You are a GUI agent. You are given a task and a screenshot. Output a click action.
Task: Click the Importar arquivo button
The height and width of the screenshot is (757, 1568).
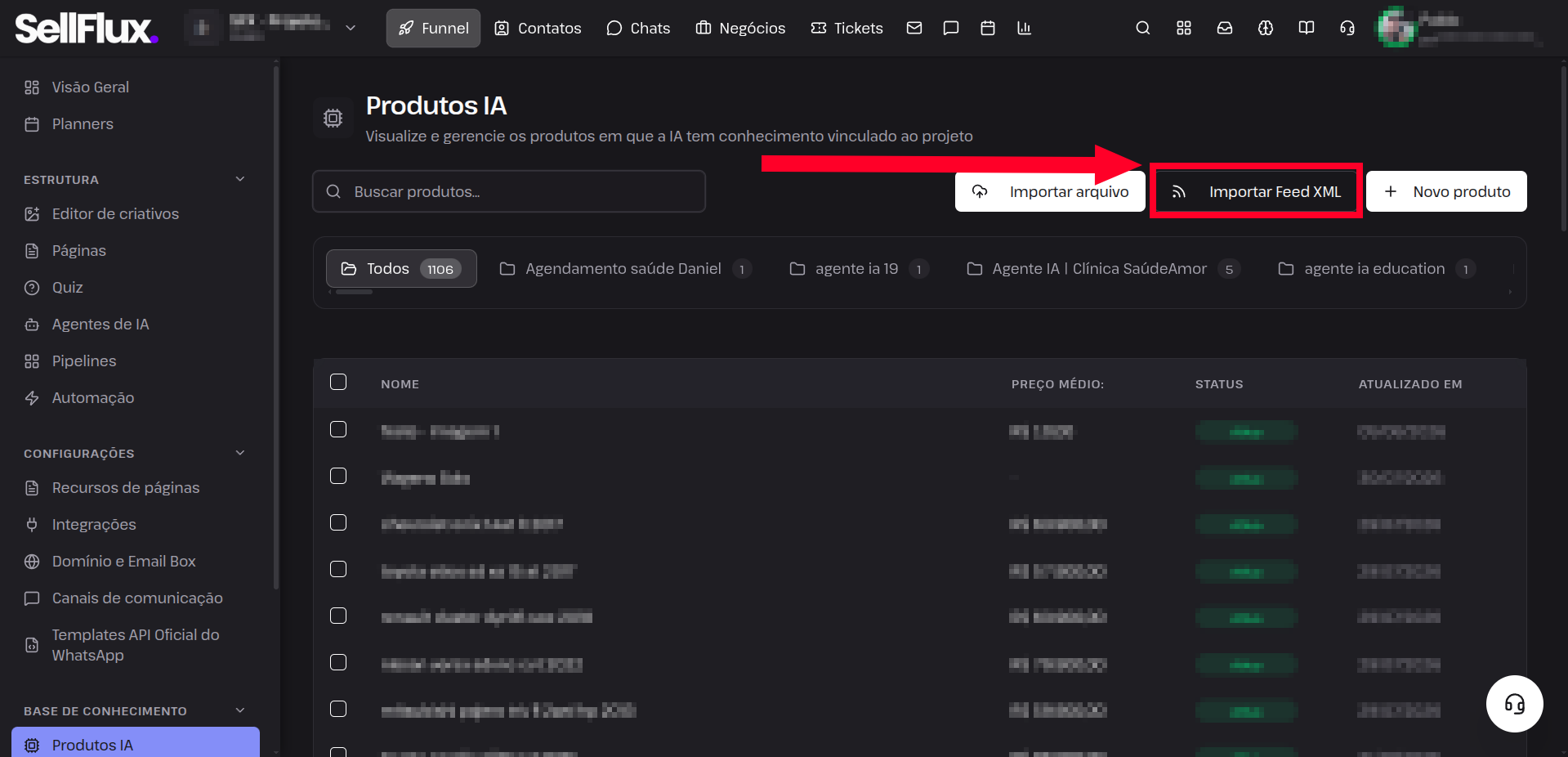(1050, 191)
